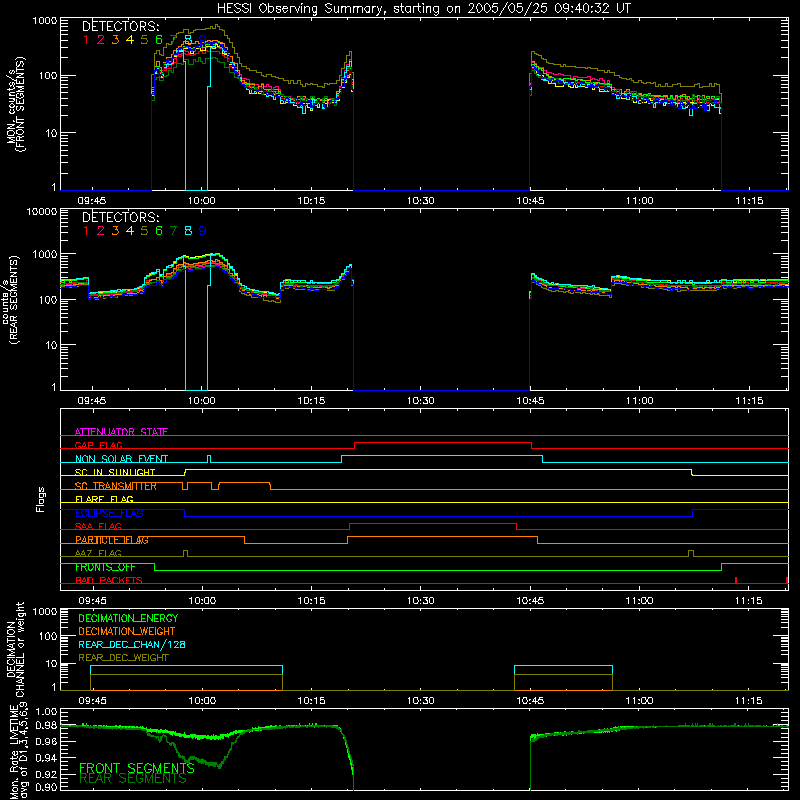Select the GAP_FLAG label
Image resolution: width=800 pixels, height=800 pixels.
click(x=98, y=445)
